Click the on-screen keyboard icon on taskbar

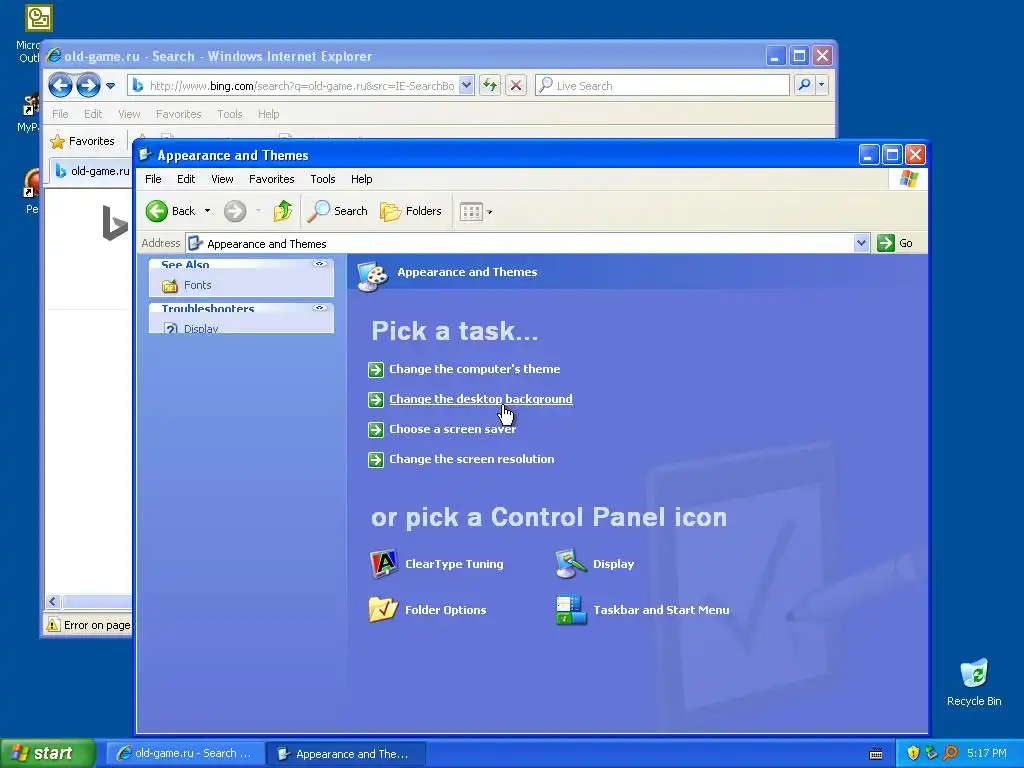[x=876, y=754]
